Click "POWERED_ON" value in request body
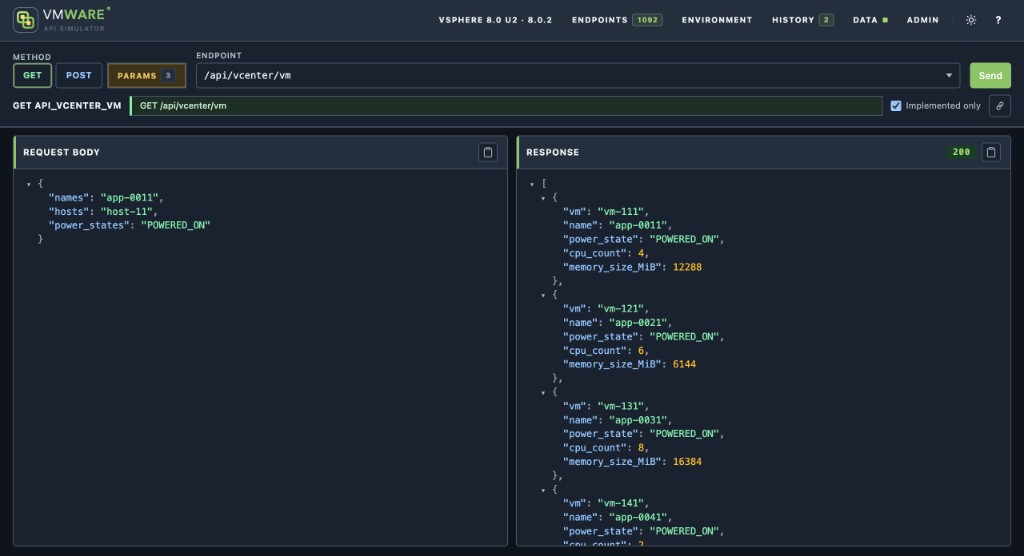This screenshot has height=556, width=1024. (x=176, y=225)
